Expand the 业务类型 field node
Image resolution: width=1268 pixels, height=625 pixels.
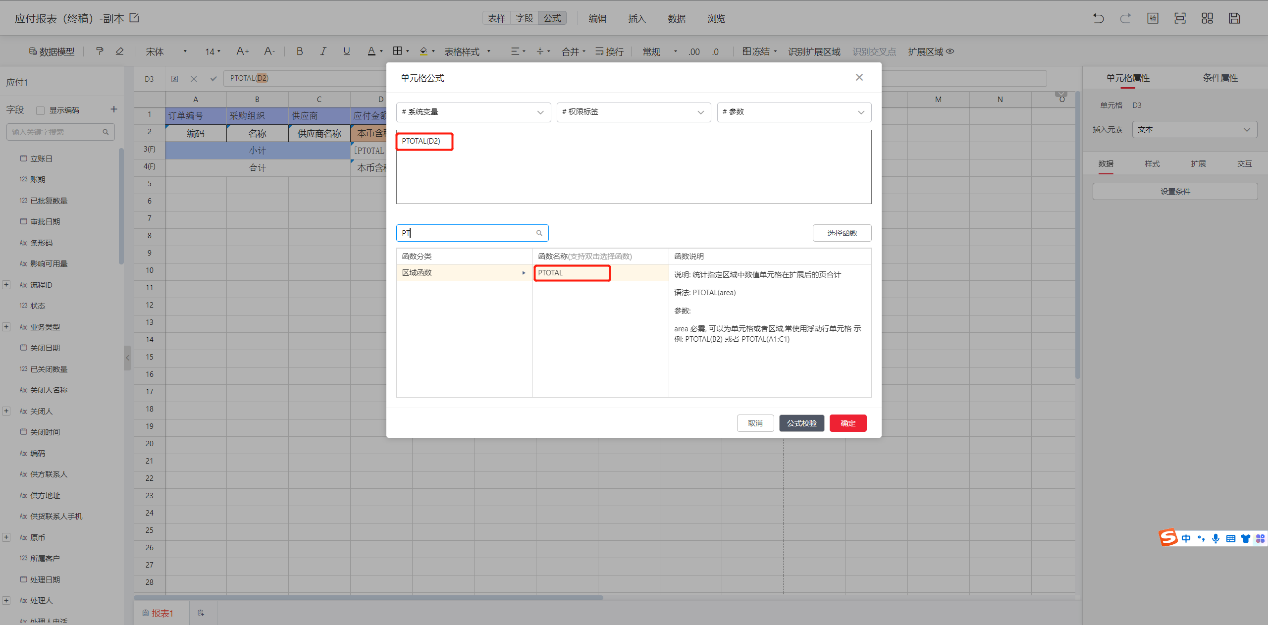click(x=7, y=327)
